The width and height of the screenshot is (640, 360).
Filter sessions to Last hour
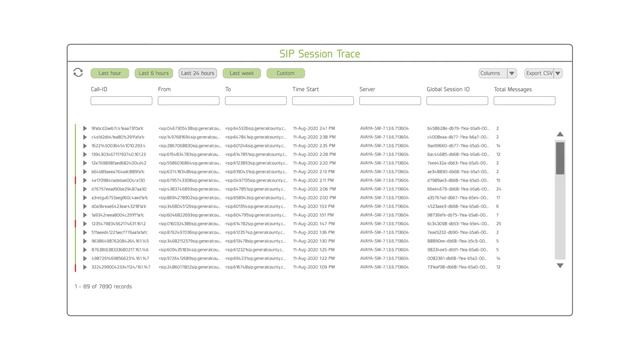[110, 73]
